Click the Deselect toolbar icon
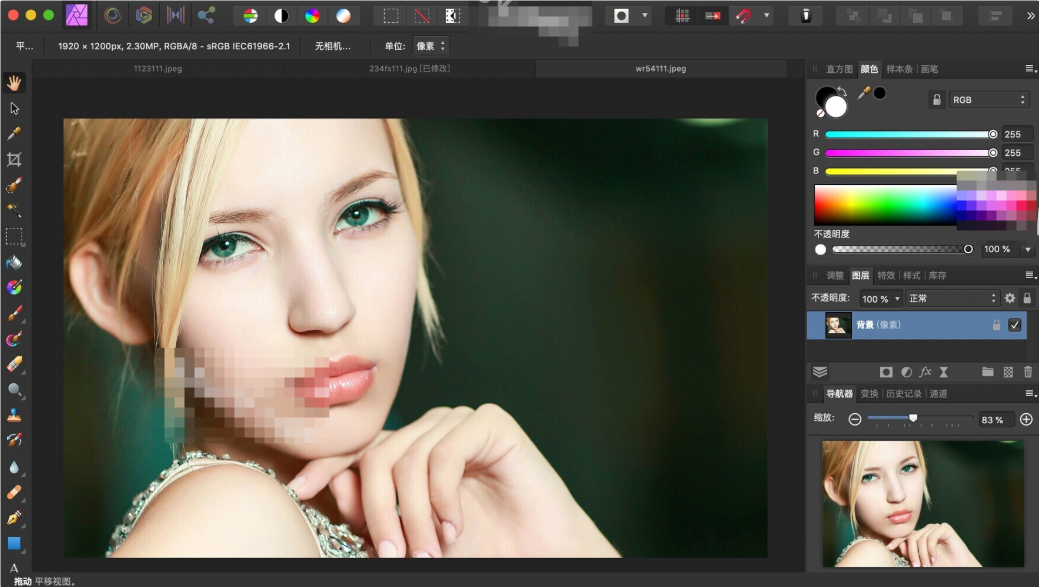This screenshot has width=1039, height=587. click(x=421, y=16)
